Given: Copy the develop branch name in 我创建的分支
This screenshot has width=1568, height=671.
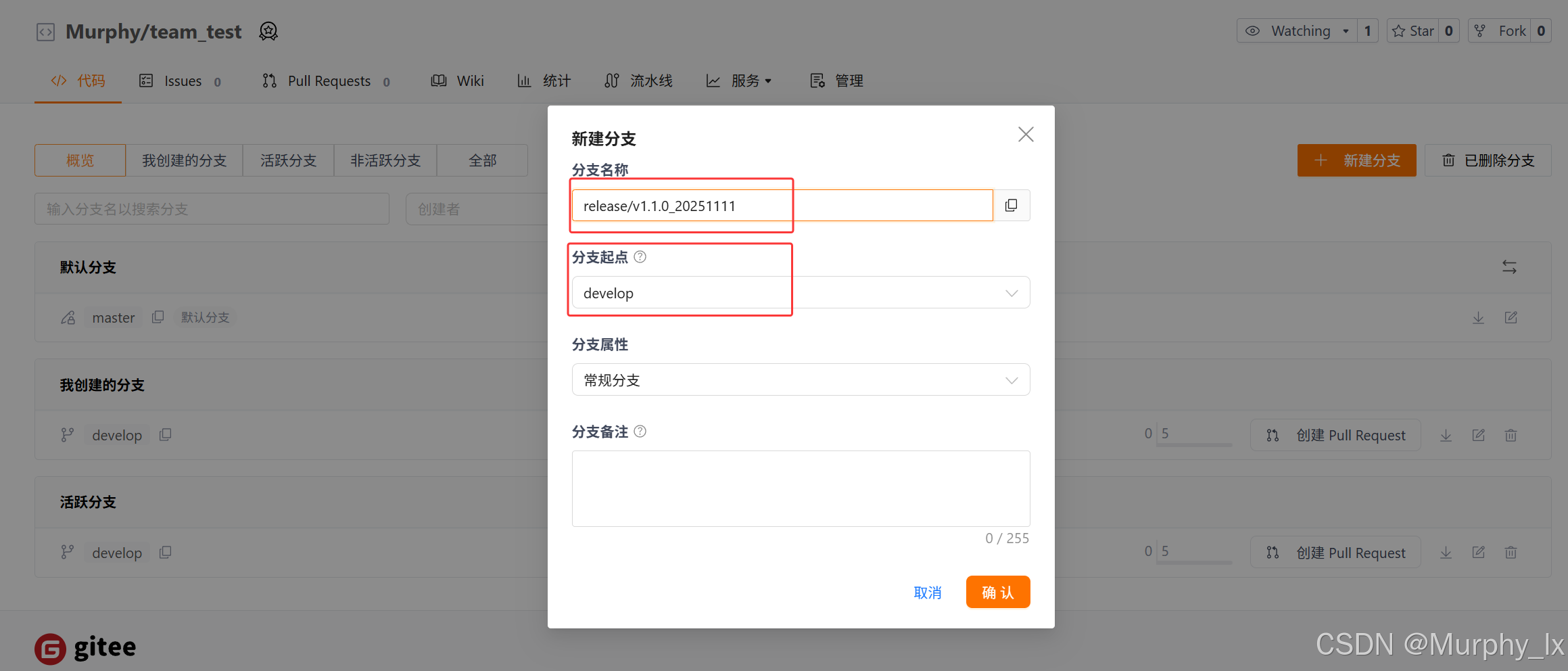Looking at the screenshot, I should click(x=165, y=435).
